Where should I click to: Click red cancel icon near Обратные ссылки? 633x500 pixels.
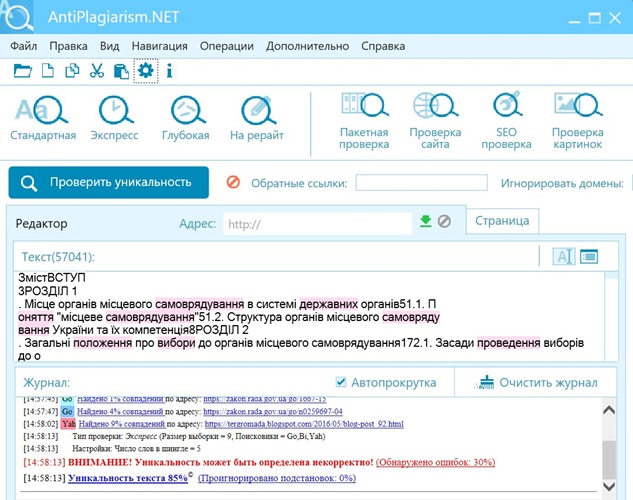point(233,182)
